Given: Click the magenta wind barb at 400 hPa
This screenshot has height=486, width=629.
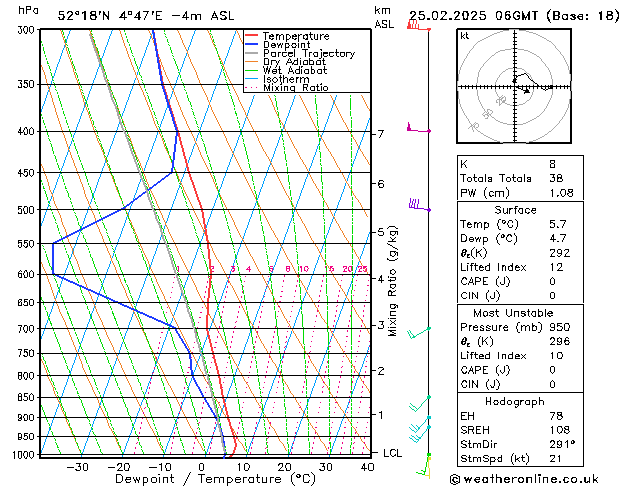Looking at the screenshot, I should (418, 128).
